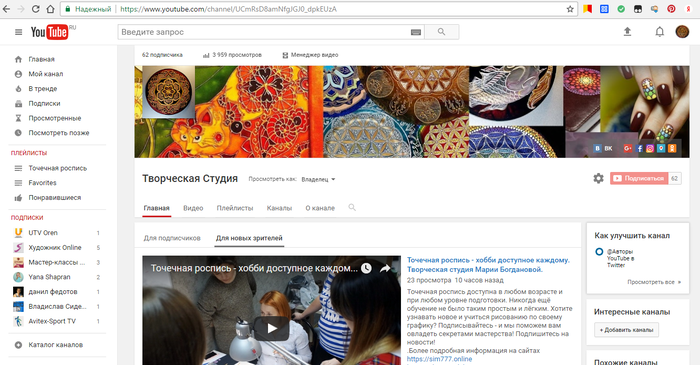This screenshot has width=700, height=365.
Task: Click the share arrow on video
Action: [x=385, y=268]
